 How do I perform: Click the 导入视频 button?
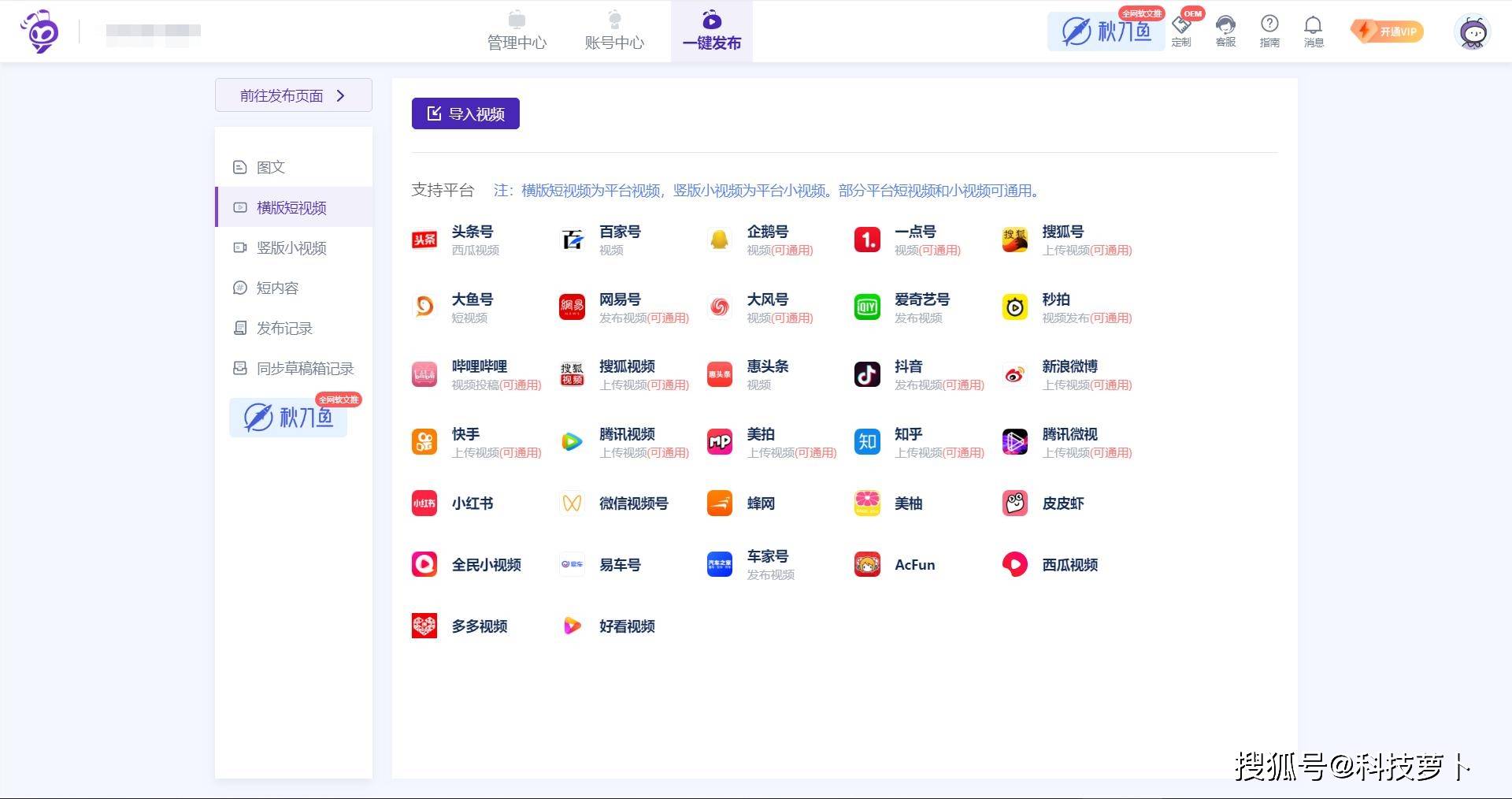[x=465, y=113]
